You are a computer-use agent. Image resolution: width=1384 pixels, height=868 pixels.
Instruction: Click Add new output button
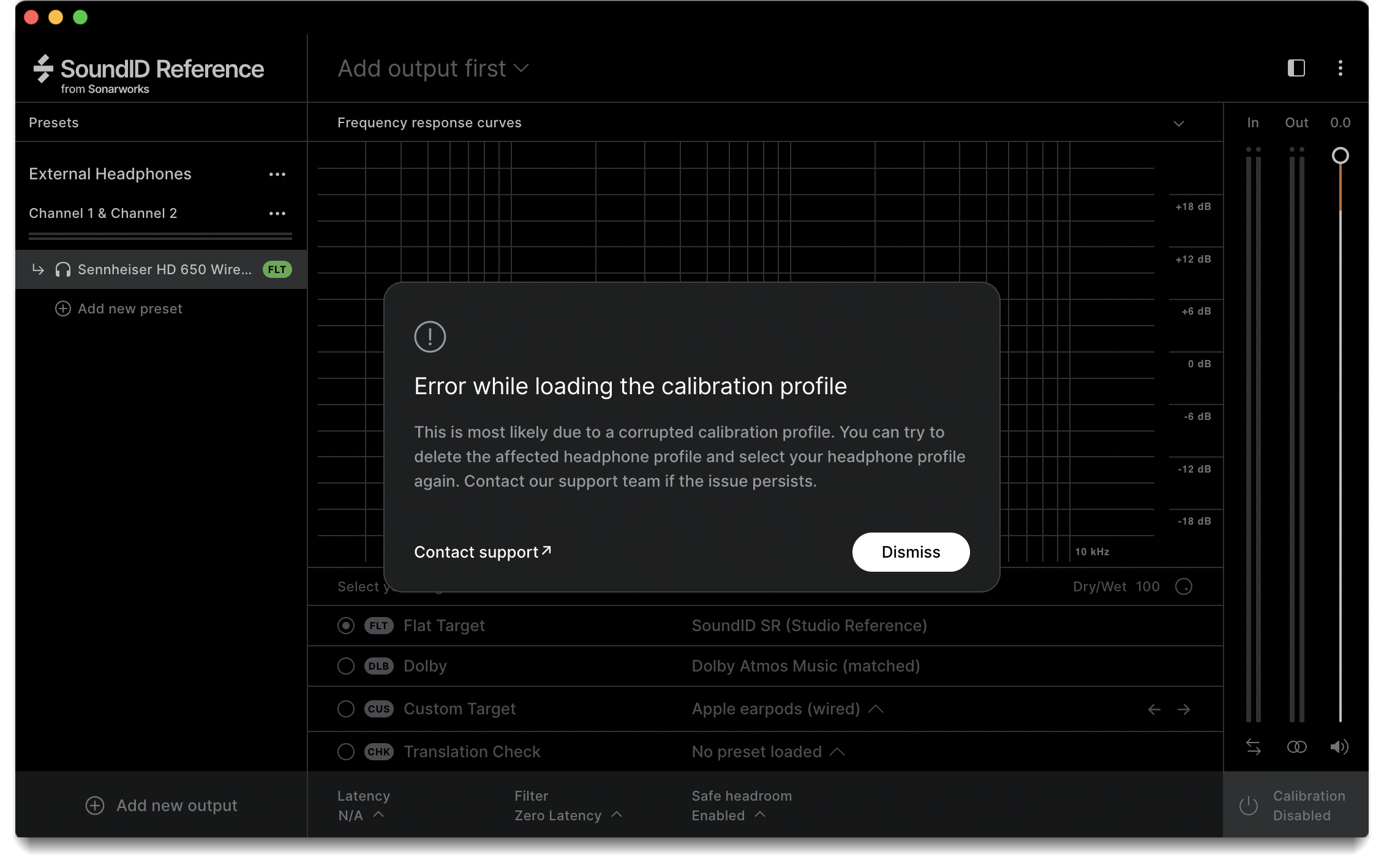[161, 806]
